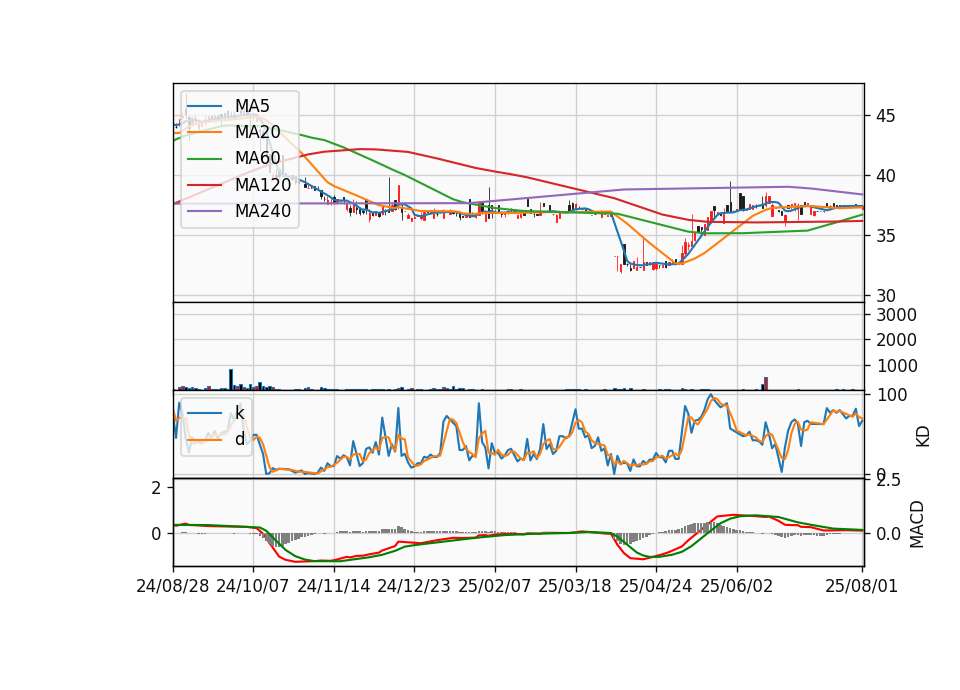The image size is (960, 690).
Task: Click the KD axis title
Action: tap(923, 437)
